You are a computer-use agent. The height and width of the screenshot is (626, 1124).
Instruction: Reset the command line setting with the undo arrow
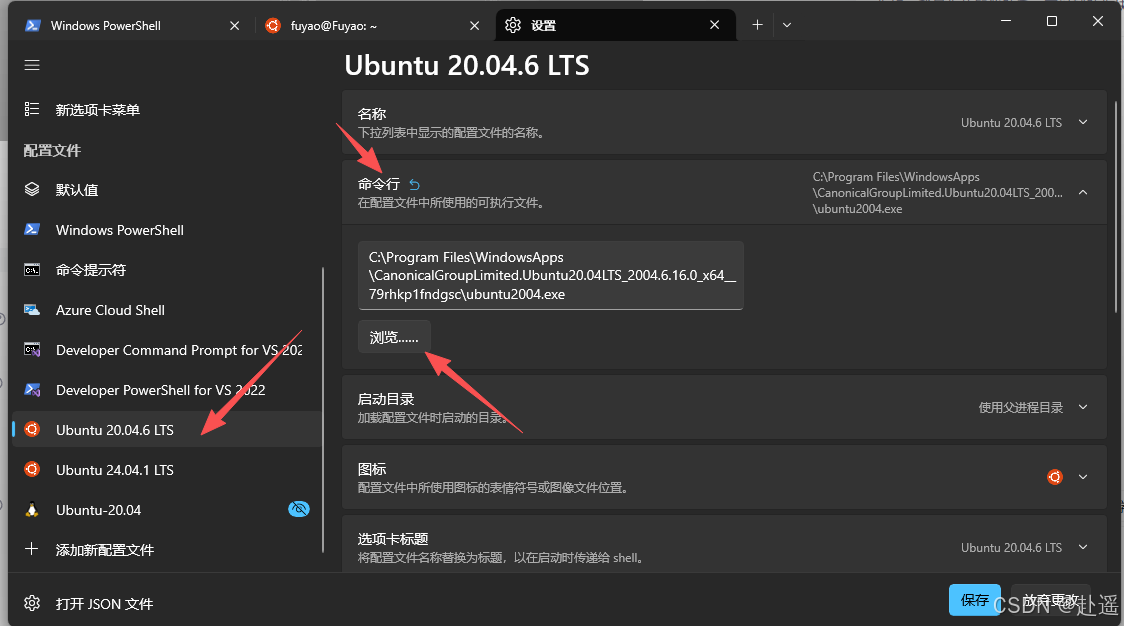414,185
